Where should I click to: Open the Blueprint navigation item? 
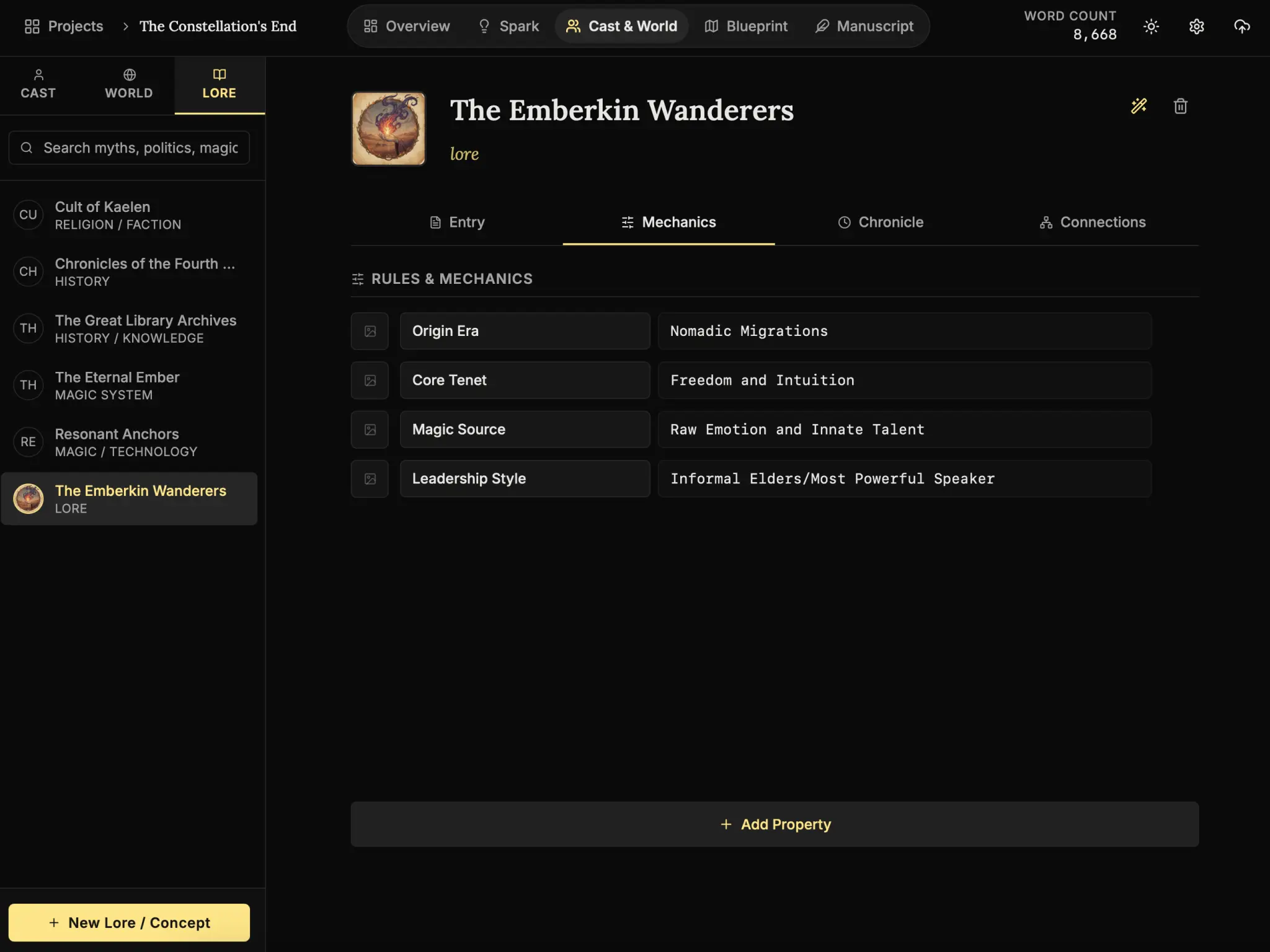pos(746,26)
